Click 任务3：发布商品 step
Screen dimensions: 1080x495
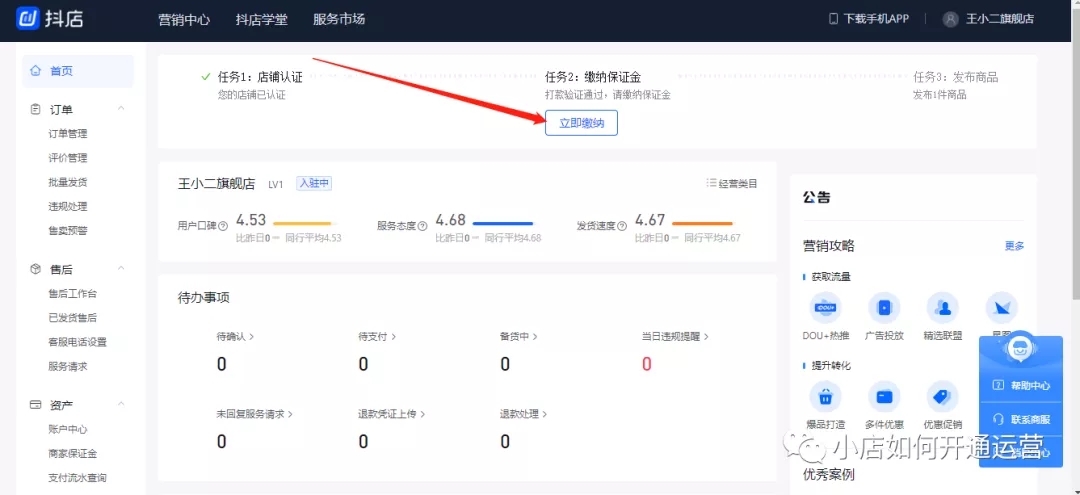click(955, 77)
